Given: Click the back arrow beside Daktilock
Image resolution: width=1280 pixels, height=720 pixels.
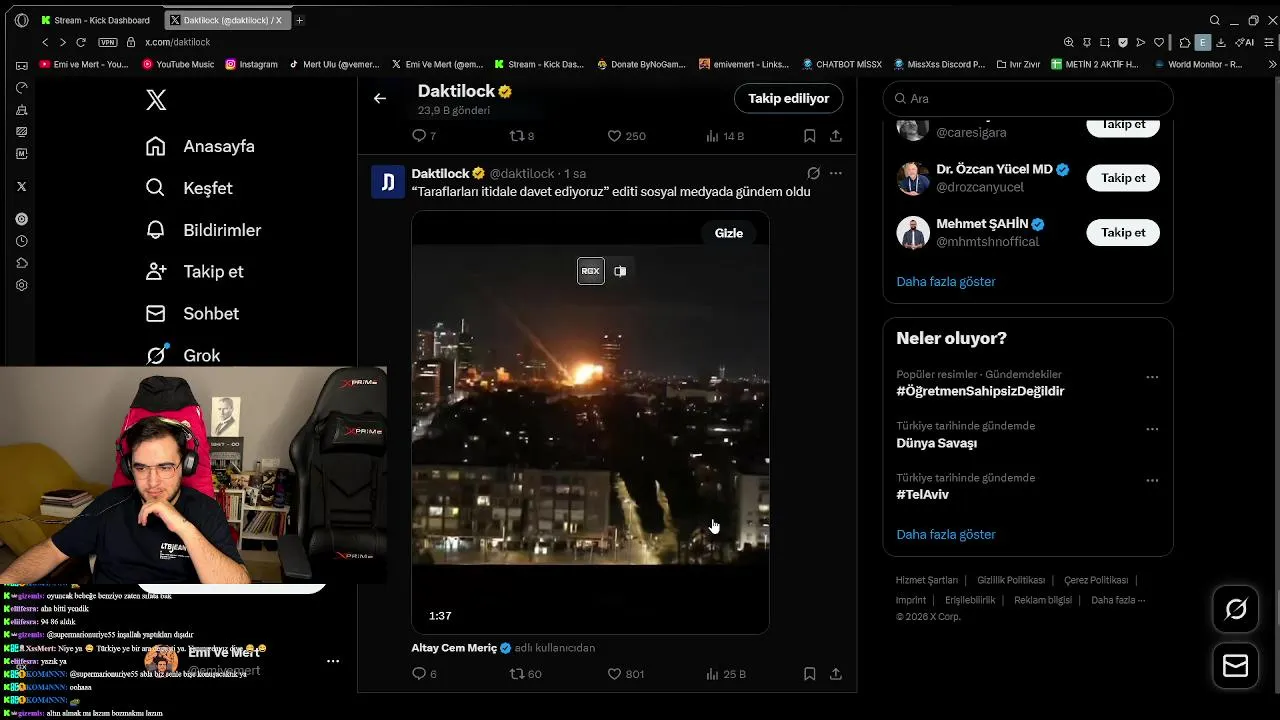Looking at the screenshot, I should (380, 98).
